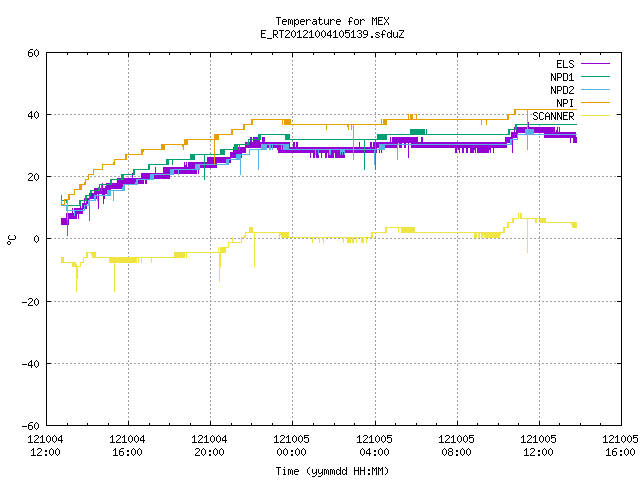Viewport: 640px width, 480px height.
Task: Click the filename E_RT20121004105139.sfduZ
Action: point(332,34)
